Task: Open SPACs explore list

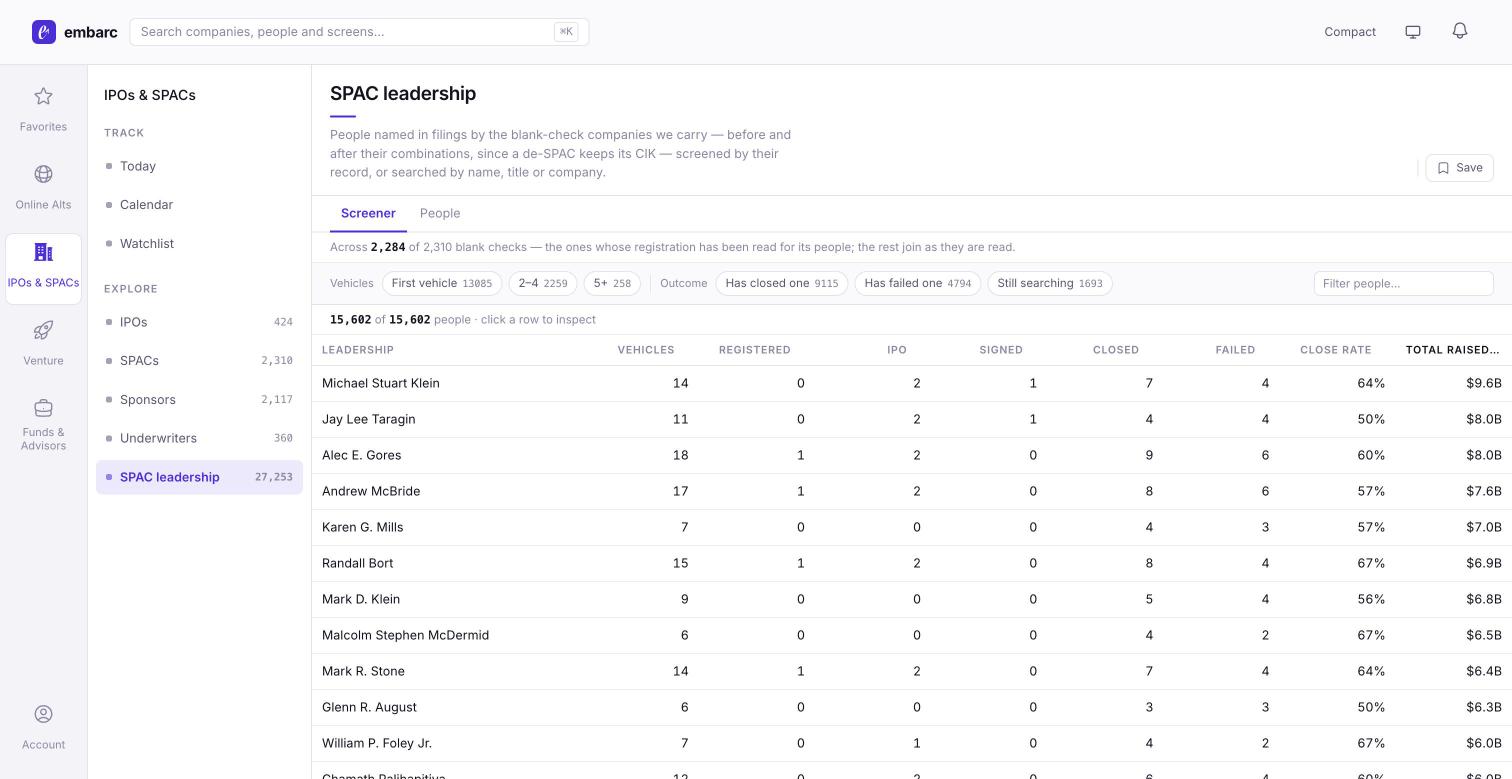Action: (199, 361)
